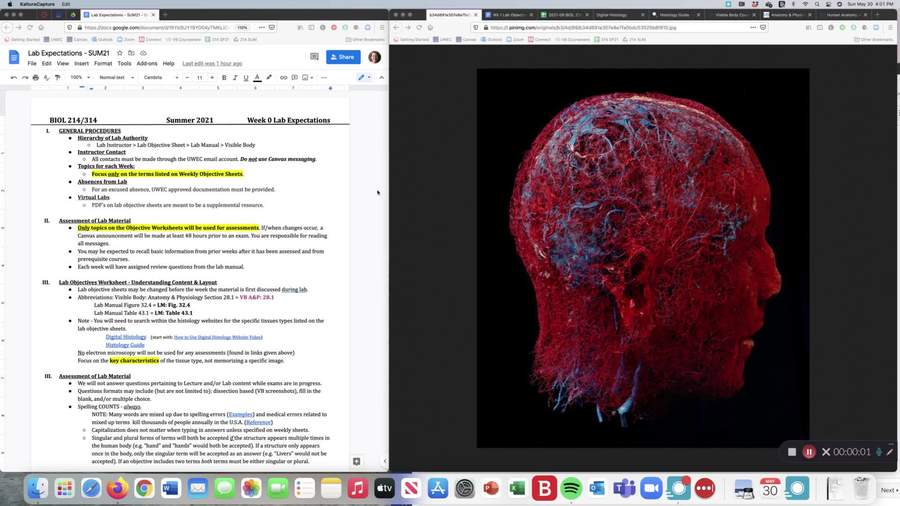
Task: Open the highlight color pen tool
Action: (x=269, y=77)
